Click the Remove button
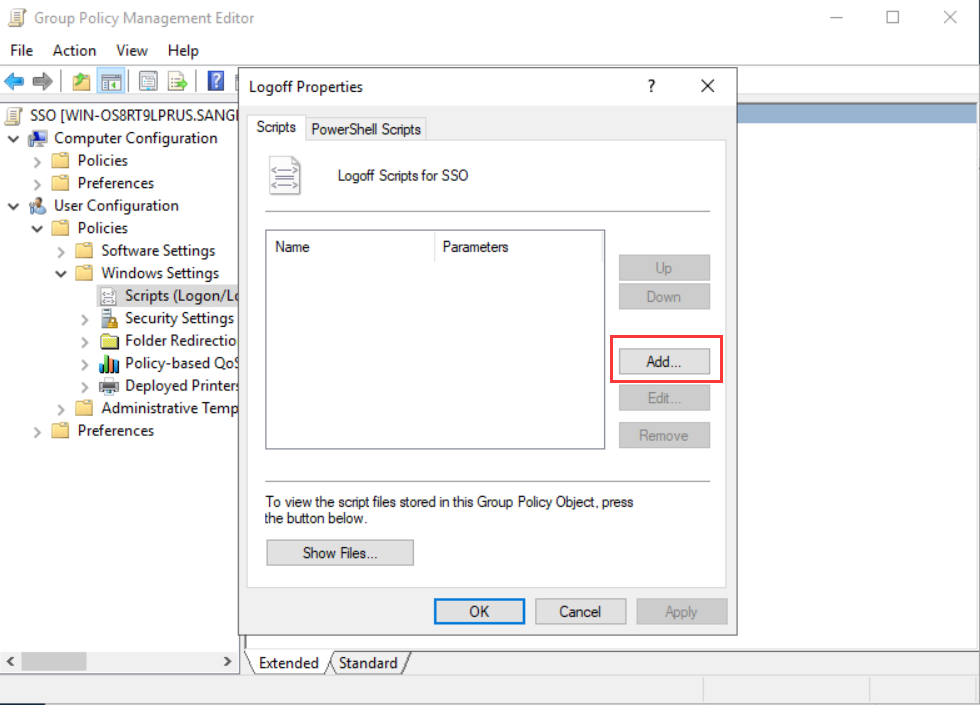The width and height of the screenshot is (980, 705). [664, 435]
